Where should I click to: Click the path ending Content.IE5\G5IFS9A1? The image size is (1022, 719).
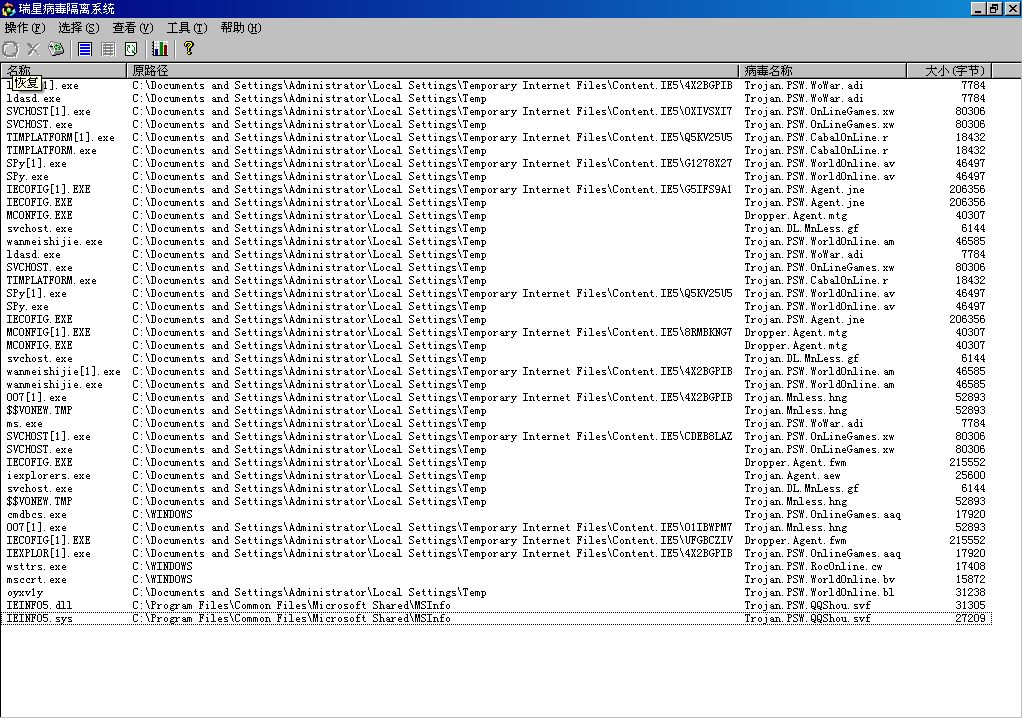432,190
